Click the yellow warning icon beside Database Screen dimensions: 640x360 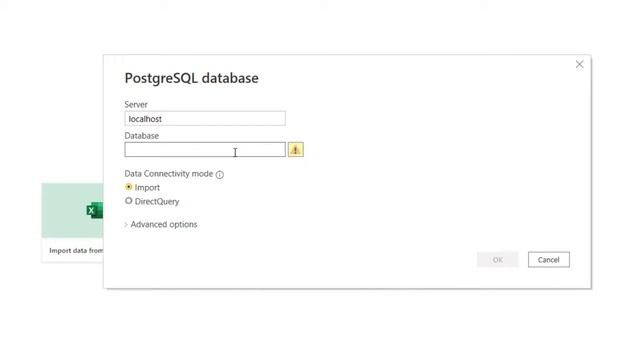point(296,150)
